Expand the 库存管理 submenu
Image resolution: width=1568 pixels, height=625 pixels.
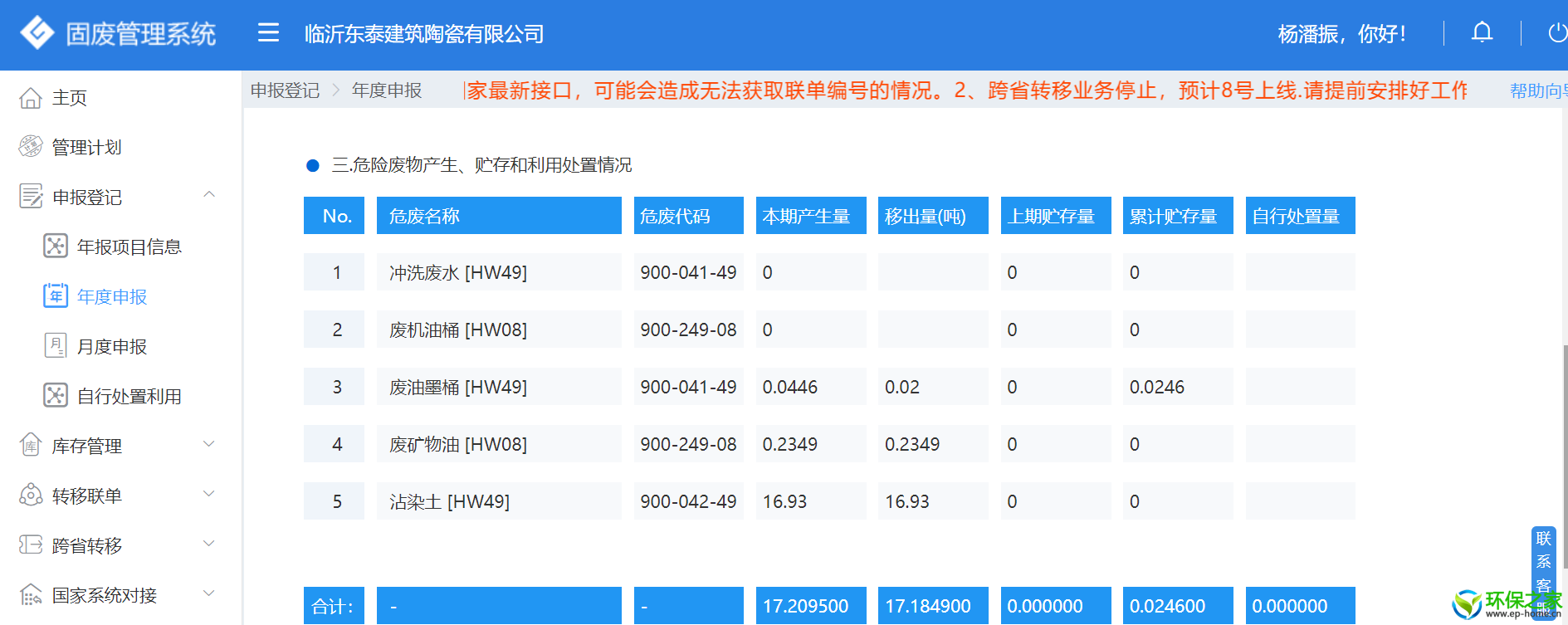point(209,444)
